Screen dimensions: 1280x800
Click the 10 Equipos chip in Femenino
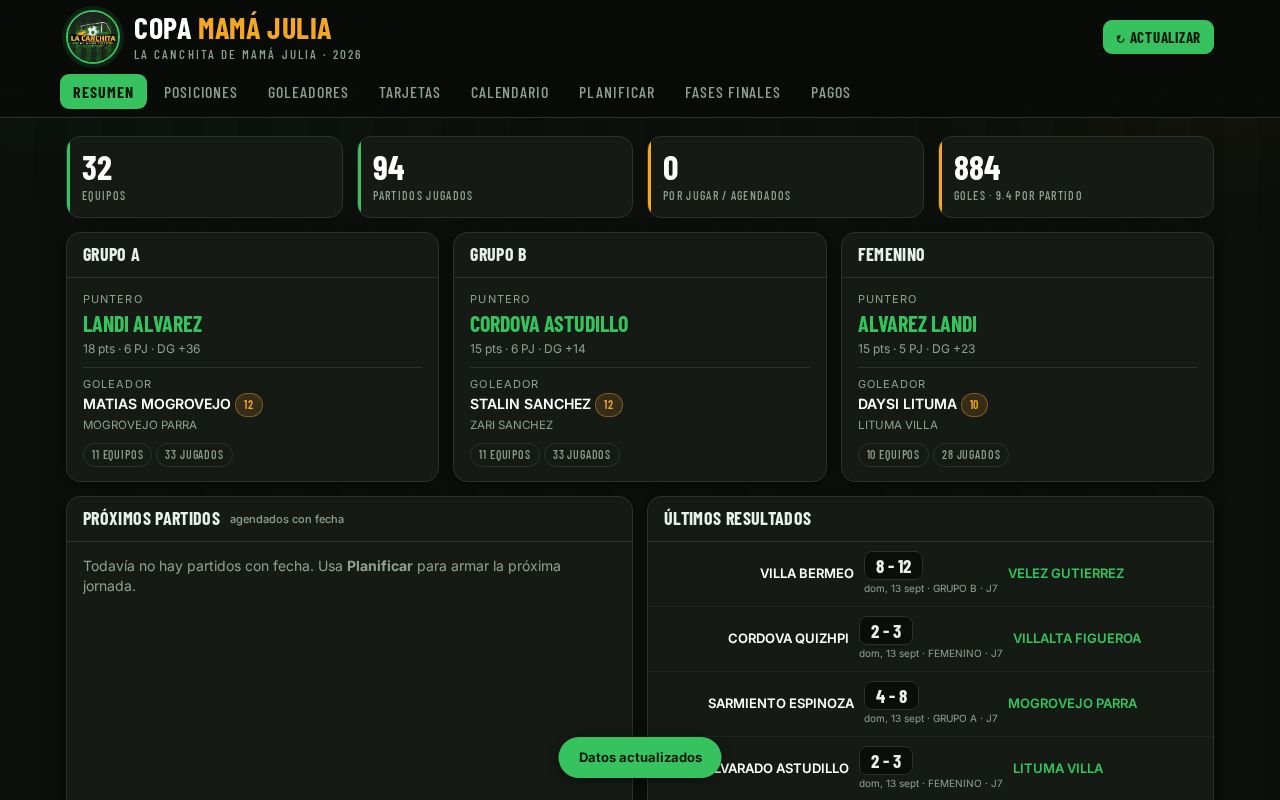(x=893, y=455)
